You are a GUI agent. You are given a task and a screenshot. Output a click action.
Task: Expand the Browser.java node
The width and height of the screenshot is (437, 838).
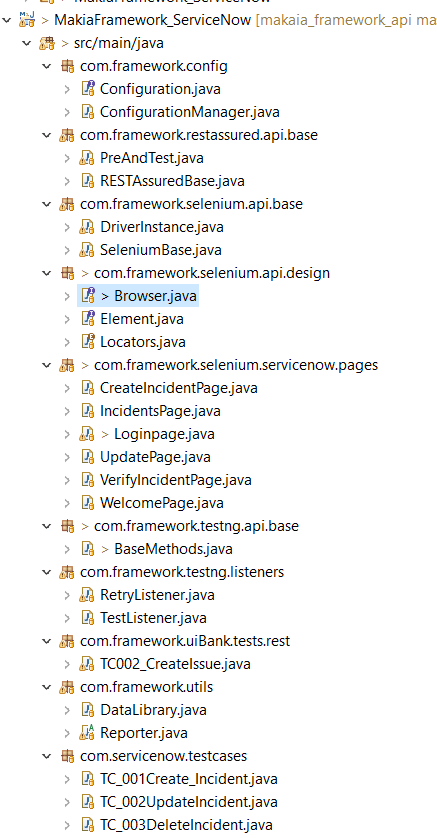67,296
